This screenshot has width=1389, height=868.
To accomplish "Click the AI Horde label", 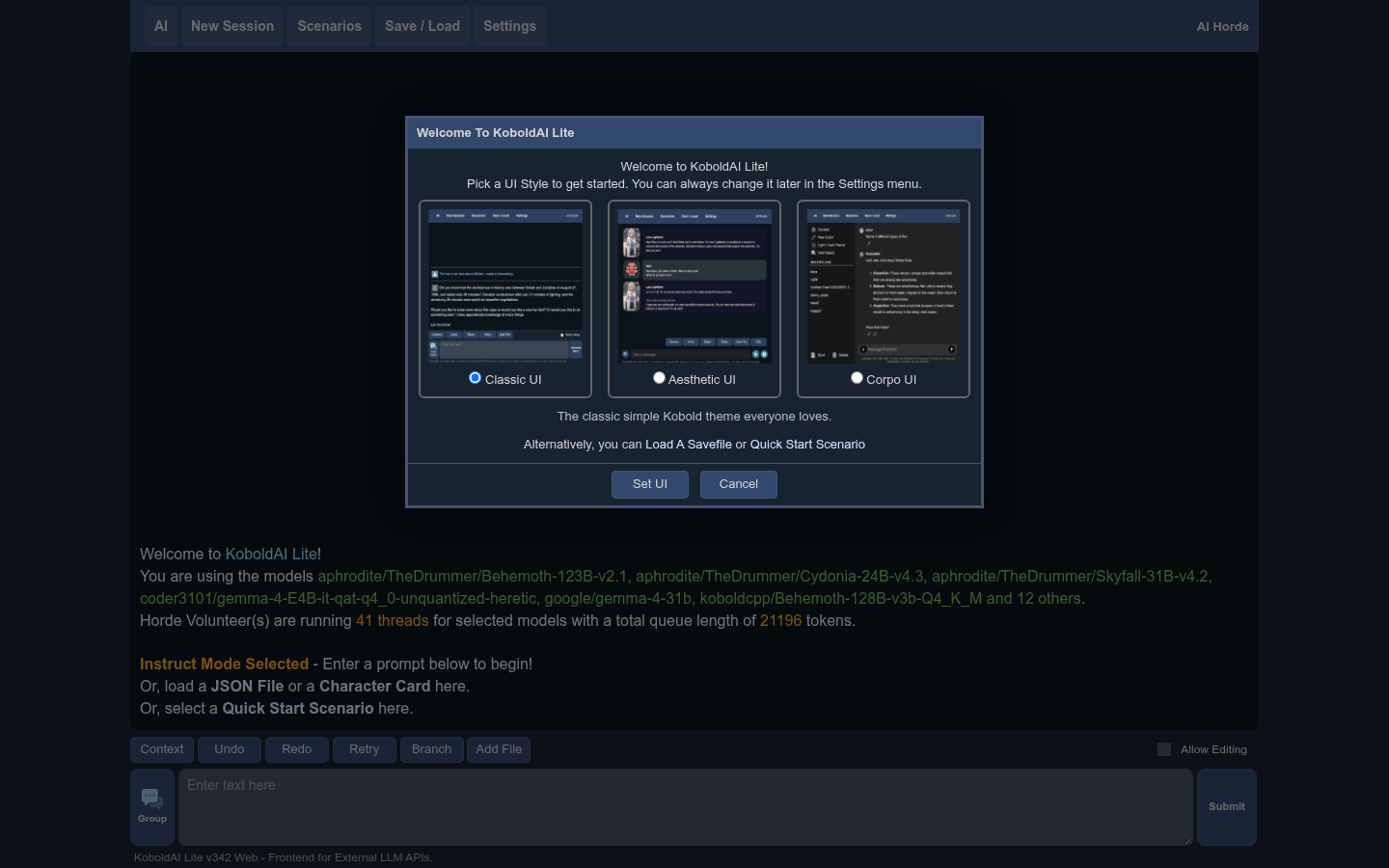I will point(1222,27).
